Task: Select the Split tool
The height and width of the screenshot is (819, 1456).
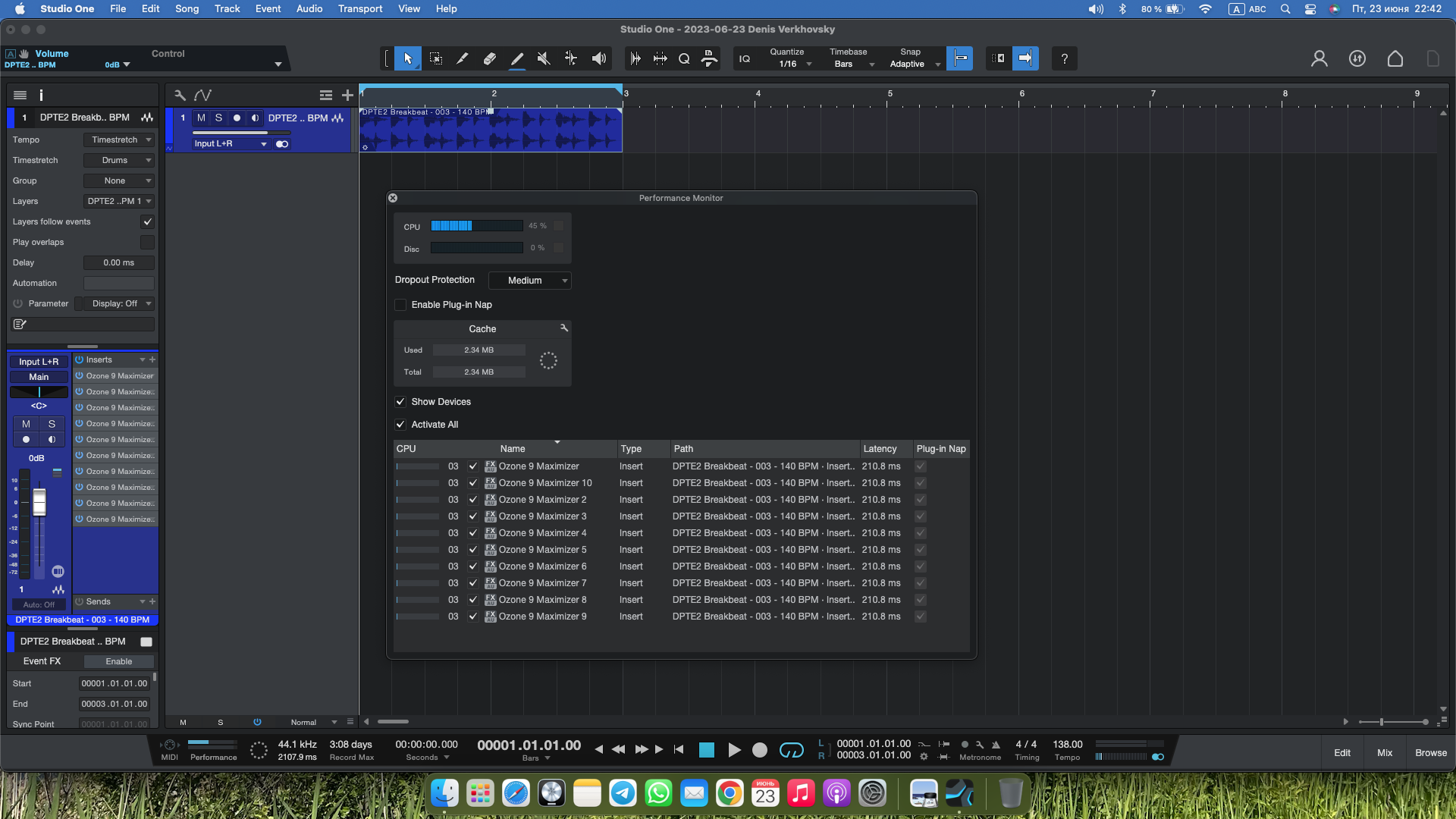Action: (x=462, y=58)
